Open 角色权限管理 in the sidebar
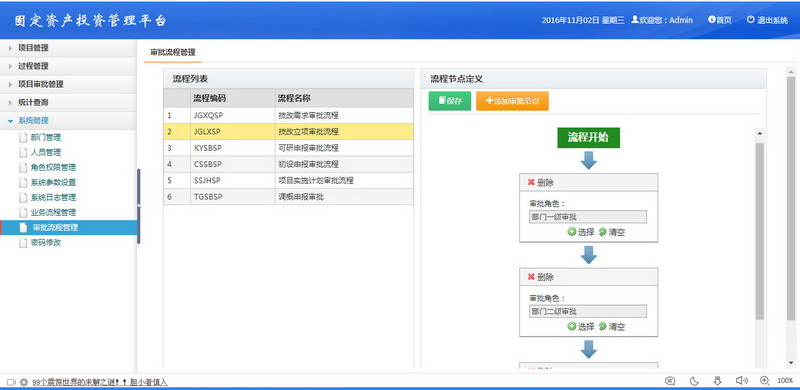Viewport: 800px width, 390px height. pos(53,167)
